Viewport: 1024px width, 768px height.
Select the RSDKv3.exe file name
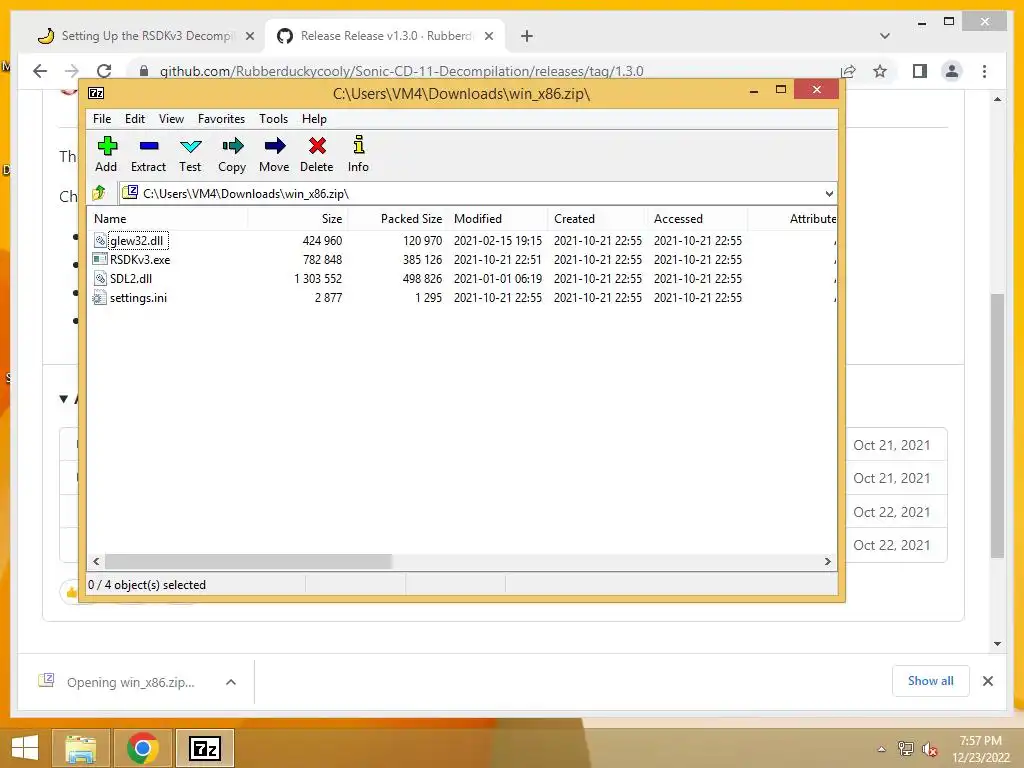140,259
